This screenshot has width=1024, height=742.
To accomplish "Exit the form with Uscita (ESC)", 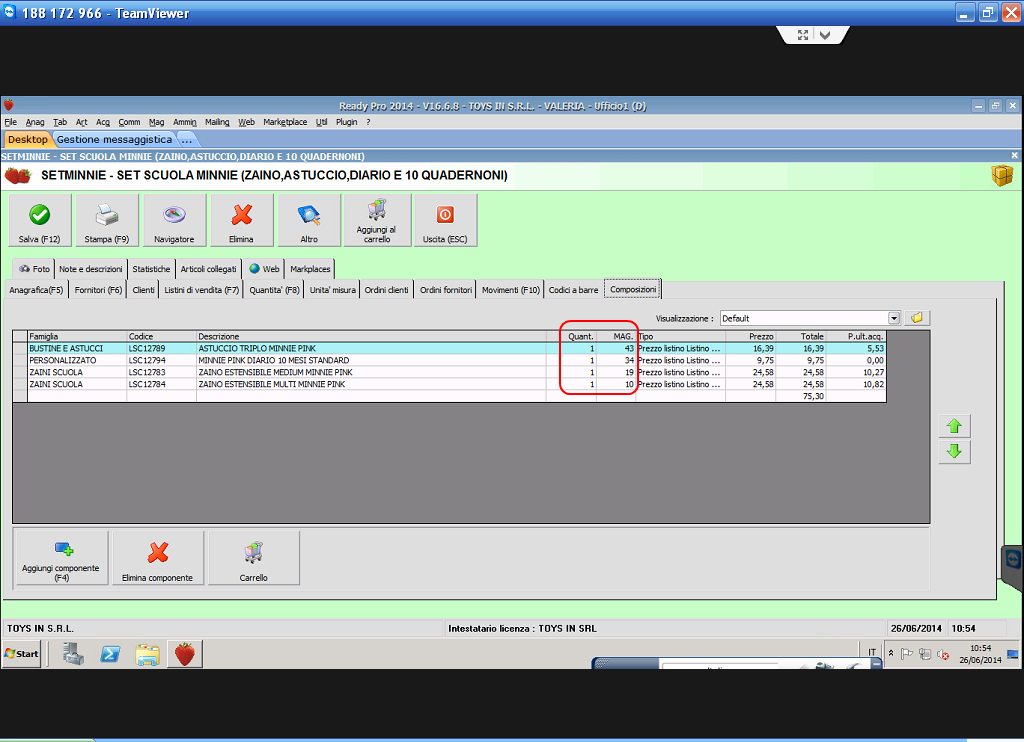I will 445,220.
